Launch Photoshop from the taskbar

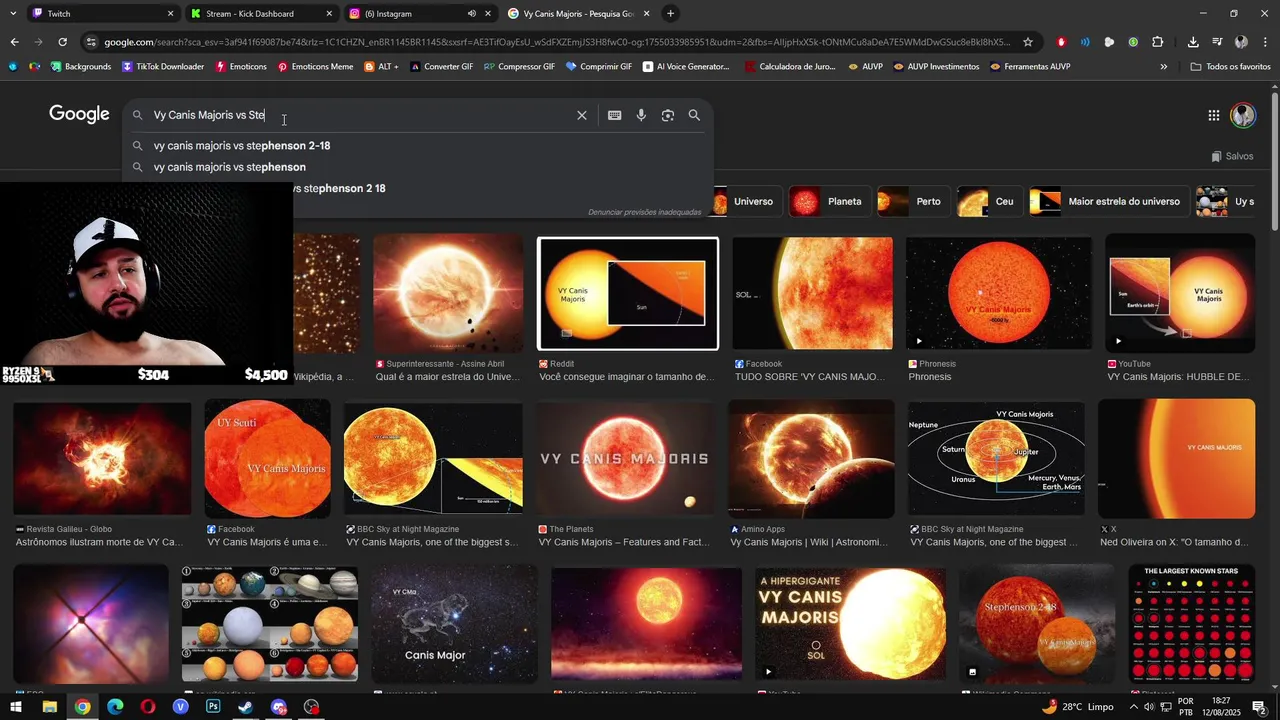[x=213, y=707]
